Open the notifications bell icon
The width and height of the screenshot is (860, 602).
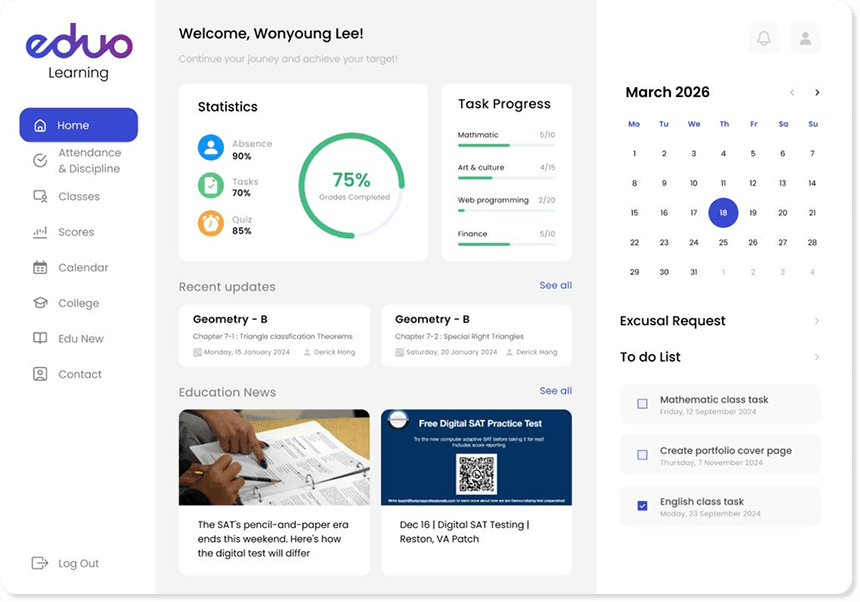[763, 38]
